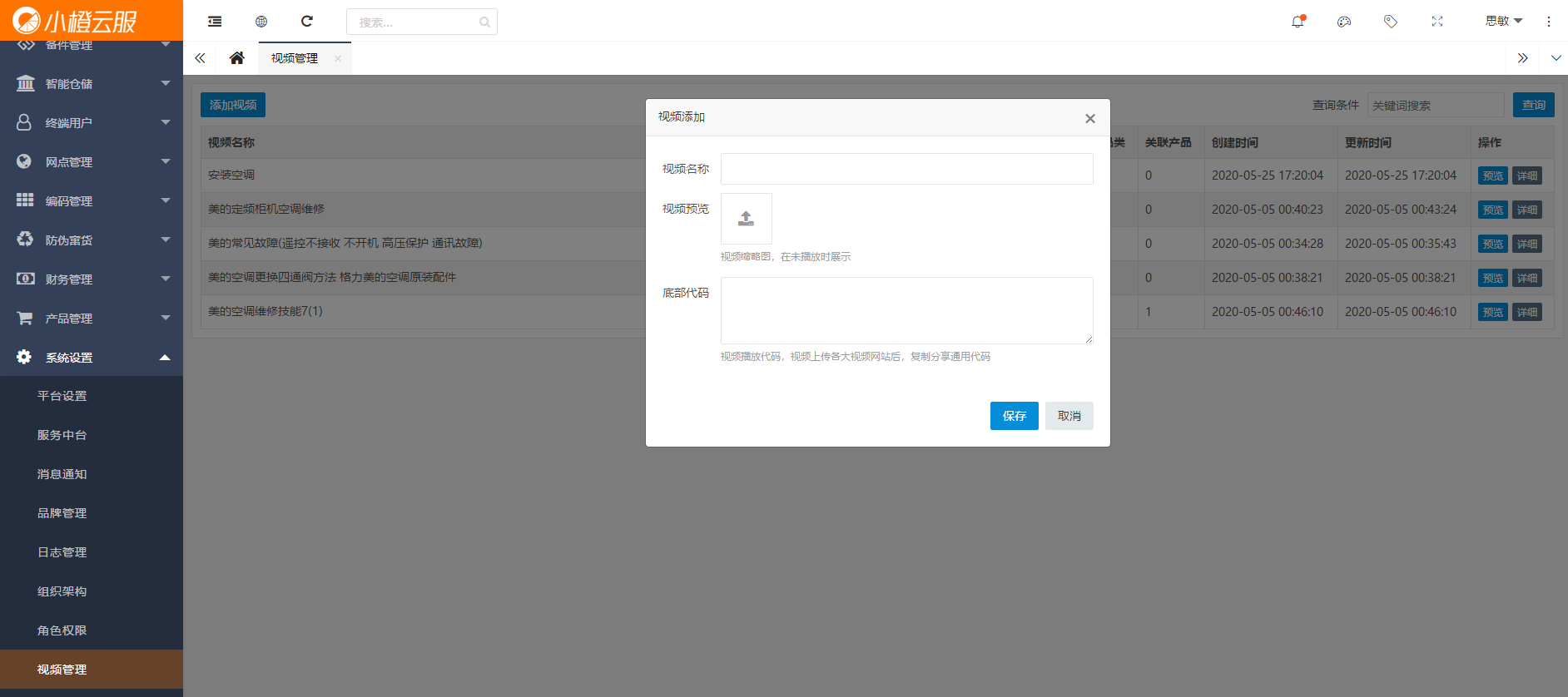Click the 智能仓储 warehouse icon
The width and height of the screenshot is (1568, 697).
[25, 83]
